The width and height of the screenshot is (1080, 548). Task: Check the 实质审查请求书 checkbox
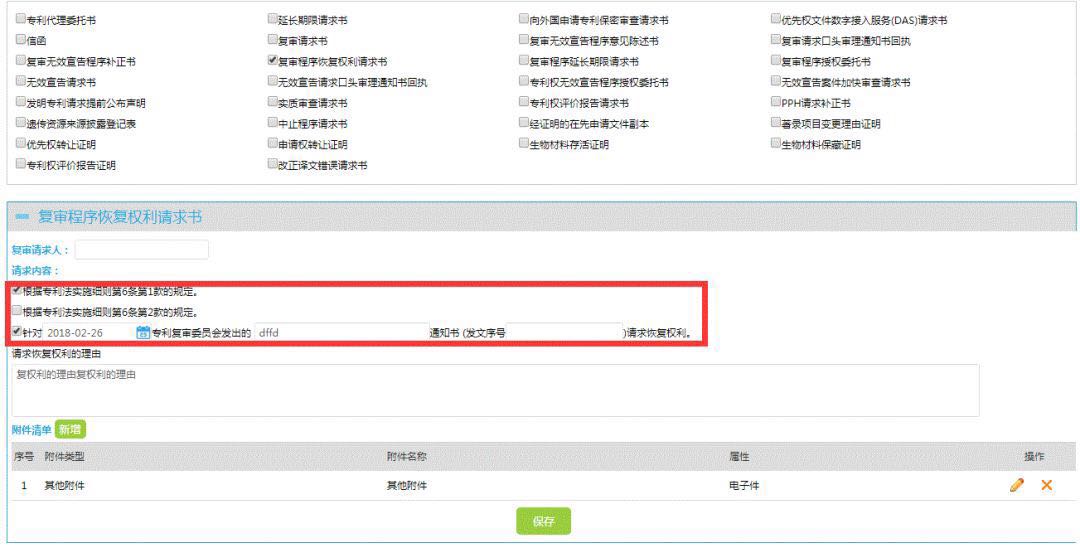coord(273,102)
